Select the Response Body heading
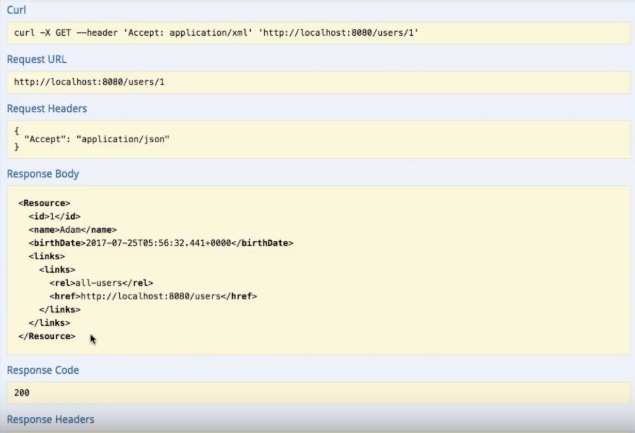Image resolution: width=635 pixels, height=433 pixels. pyautogui.click(x=43, y=174)
